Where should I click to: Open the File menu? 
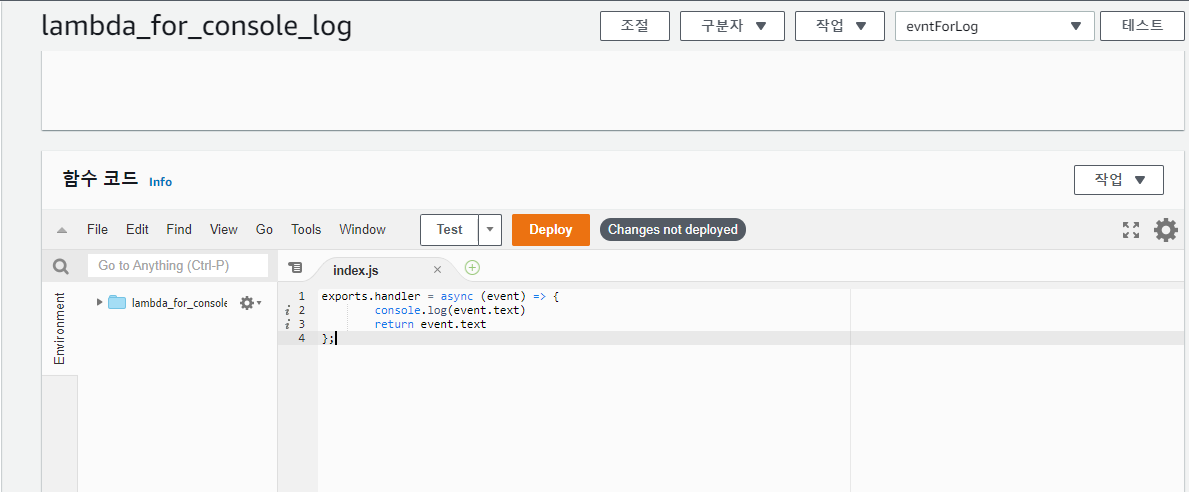point(97,229)
